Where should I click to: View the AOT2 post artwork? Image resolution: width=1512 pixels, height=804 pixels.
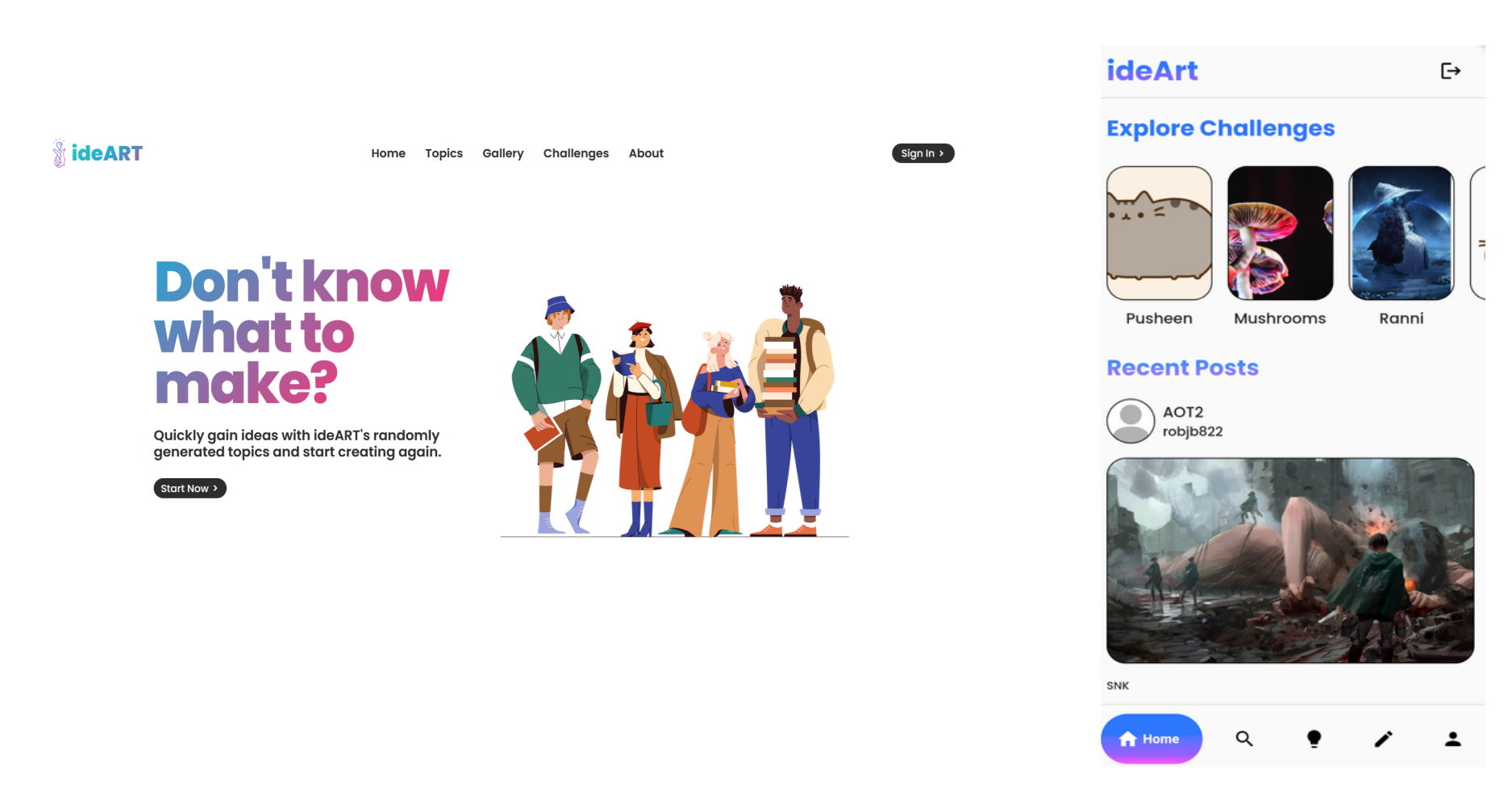point(1289,560)
